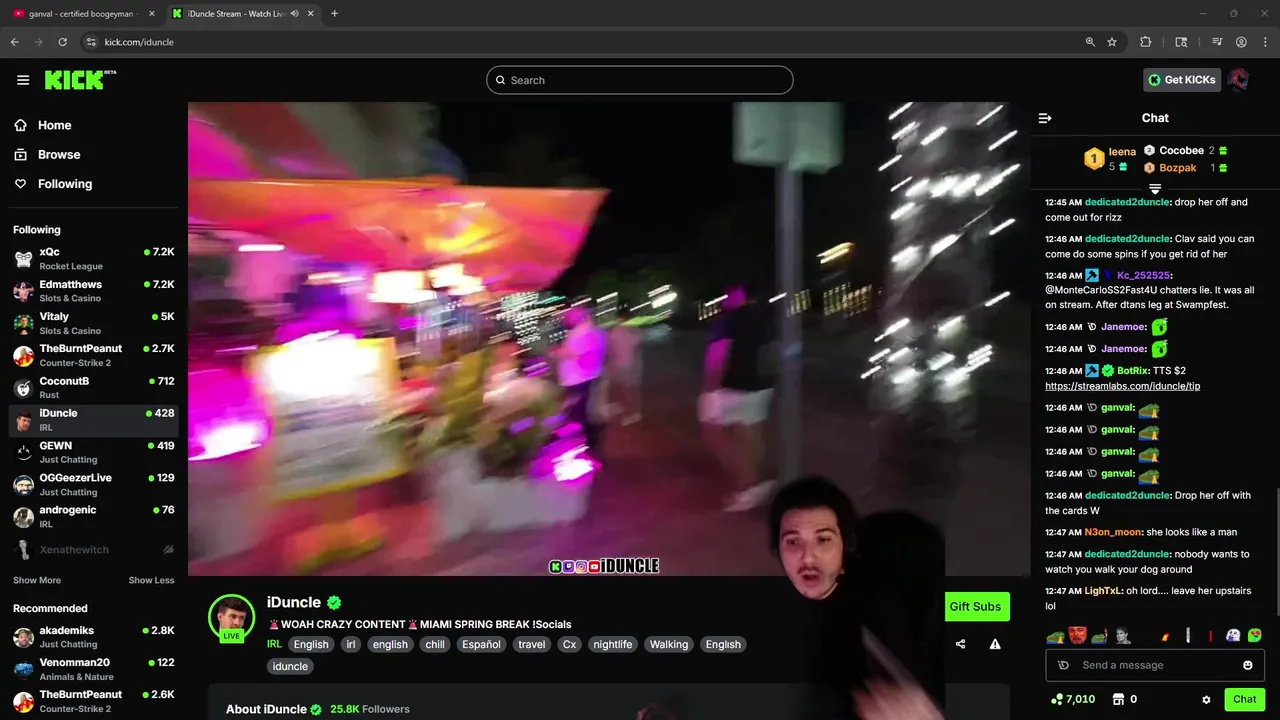Open the hamburger sidebar menu
This screenshot has height=720, width=1280.
[23, 80]
